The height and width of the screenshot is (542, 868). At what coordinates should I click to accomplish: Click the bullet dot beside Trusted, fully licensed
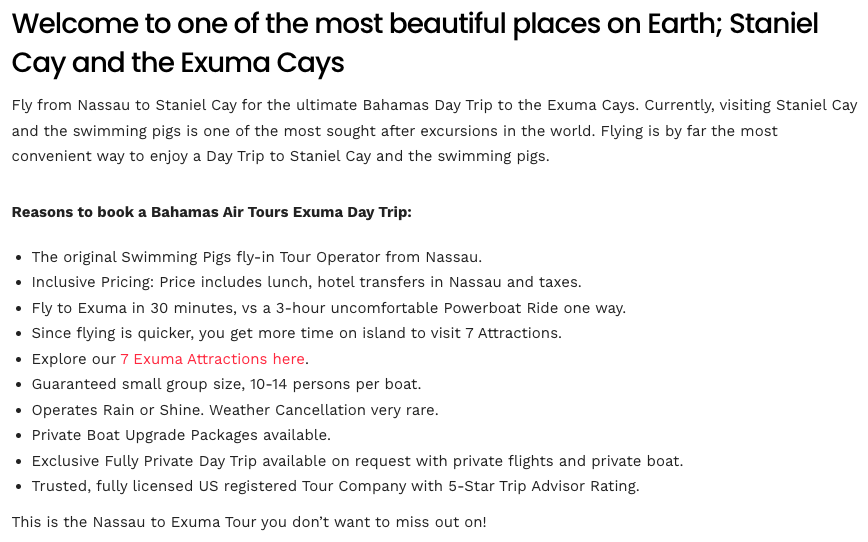click(19, 487)
